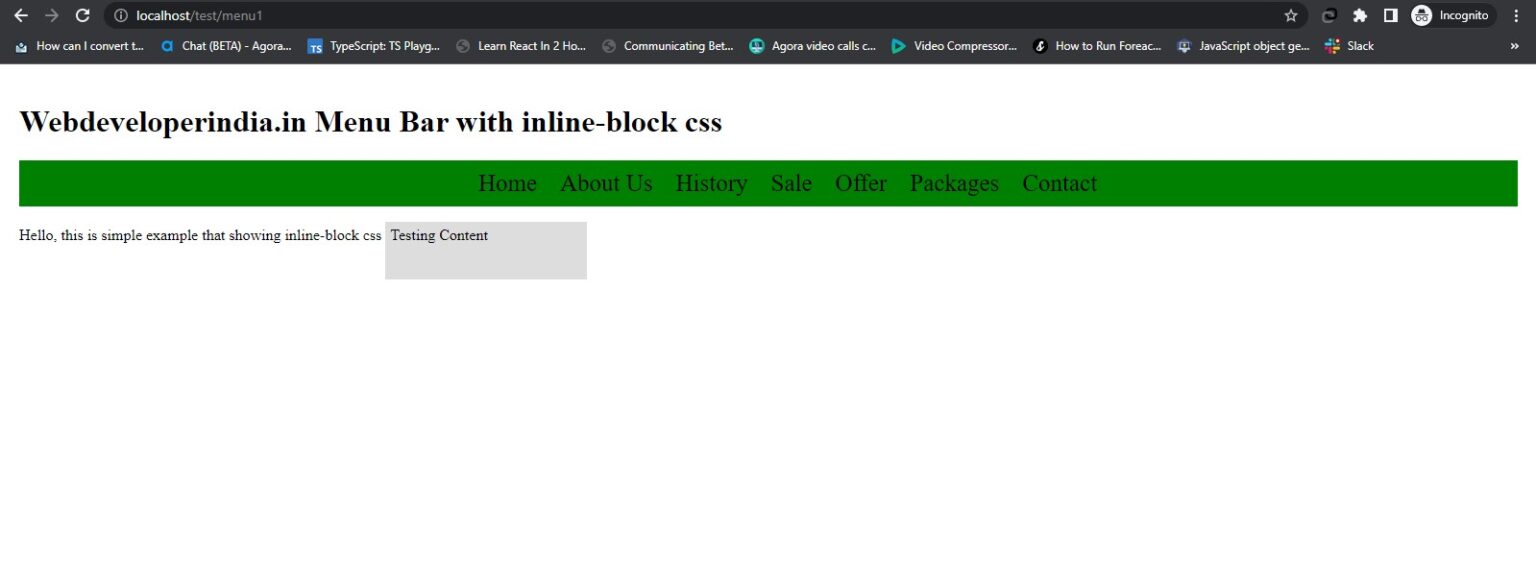
Task: Select Packages in the navigation bar
Action: pyautogui.click(x=953, y=183)
